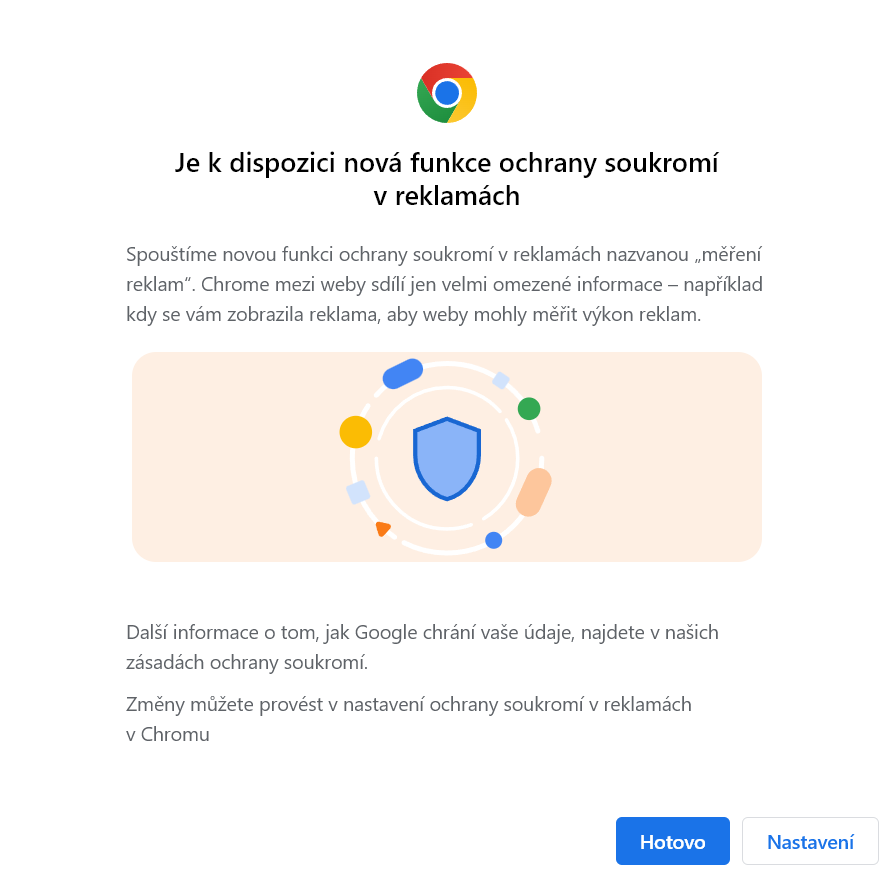
Task: Click the "Další informace o tom" paragraph
Action: 422,632
